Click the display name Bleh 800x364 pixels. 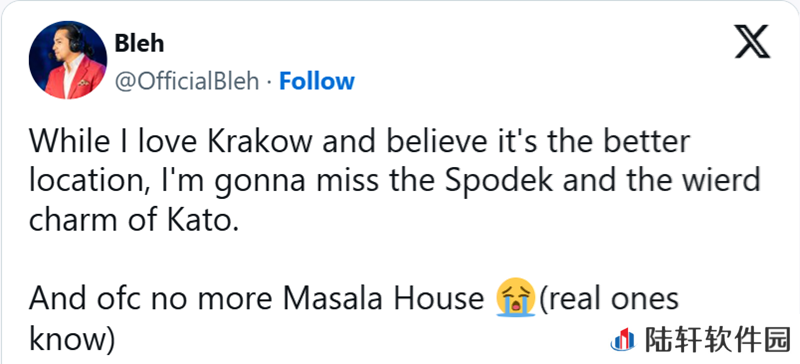click(x=139, y=43)
